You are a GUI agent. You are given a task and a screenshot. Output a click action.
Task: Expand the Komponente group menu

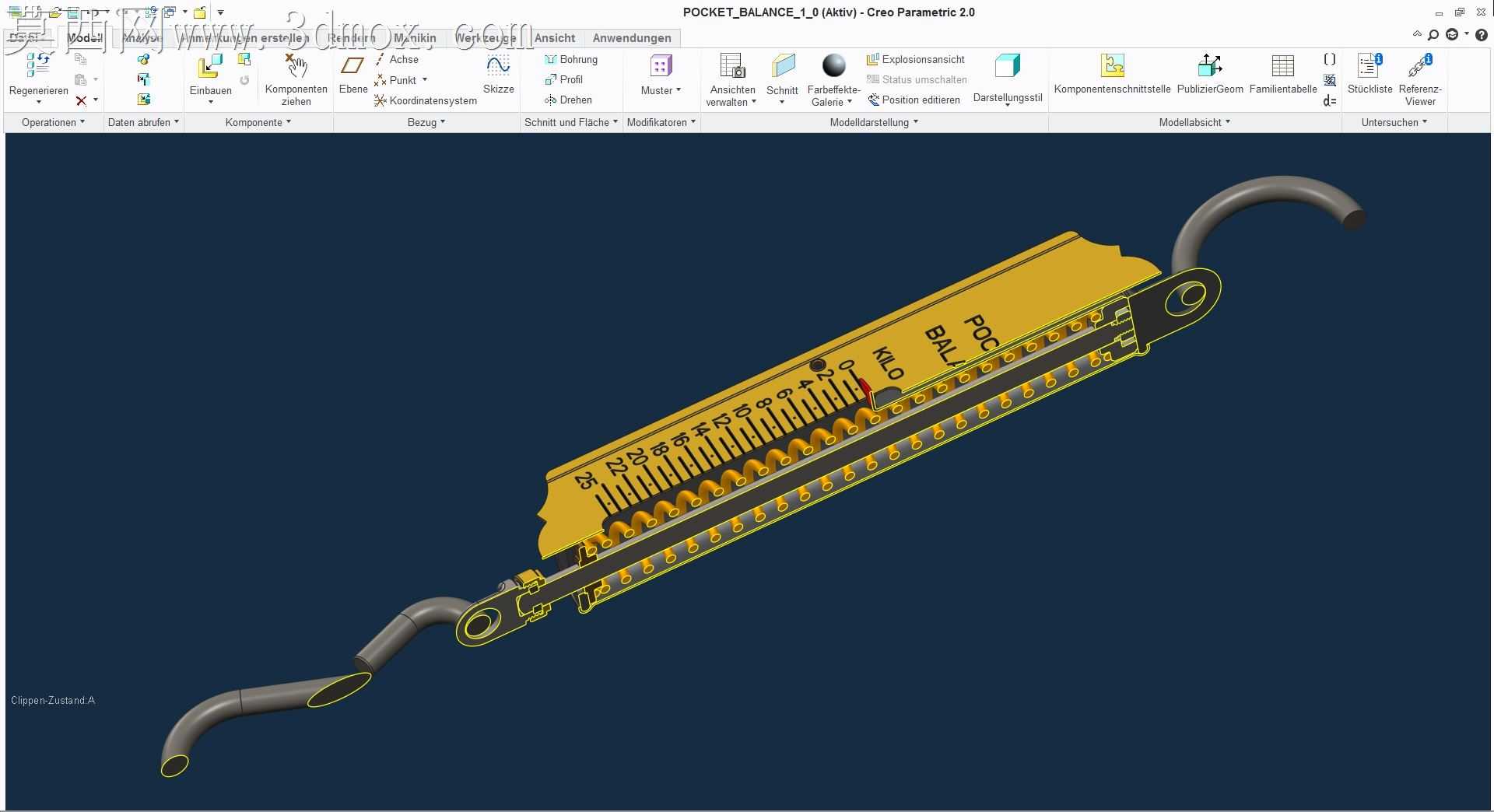tap(258, 122)
